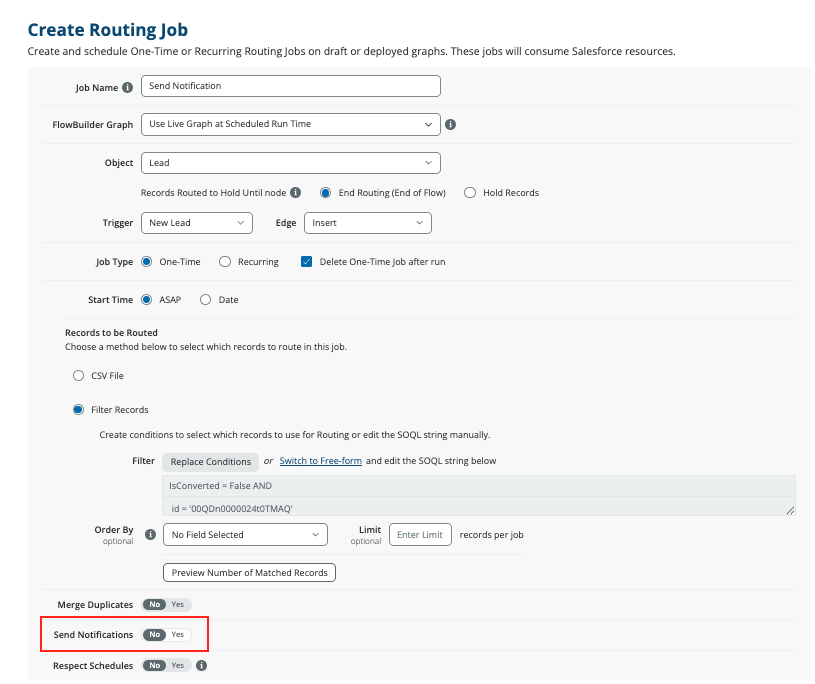
Task: Open the Order By field dropdown
Action: click(x=245, y=535)
